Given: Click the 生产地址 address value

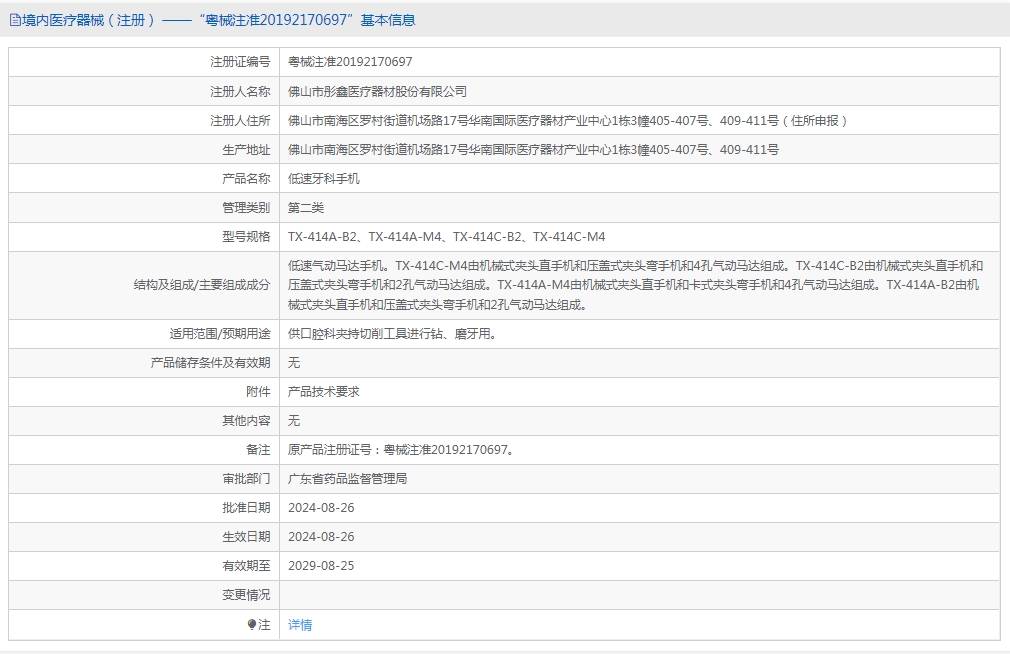Looking at the screenshot, I should click(x=533, y=150).
